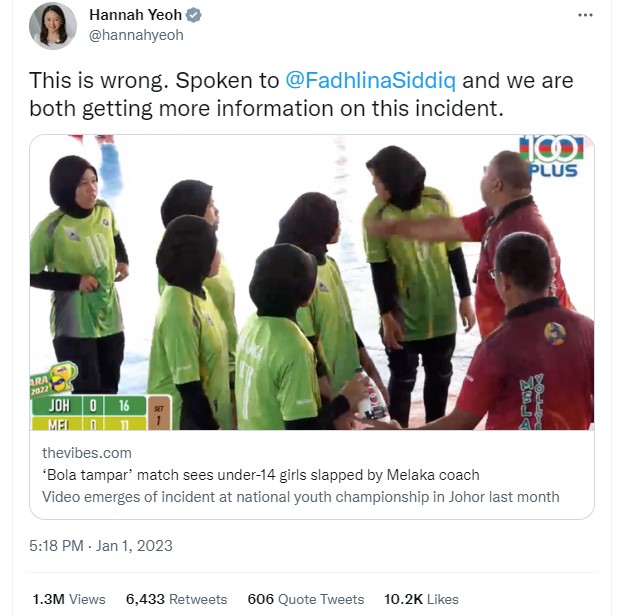Open the volleyball incident preview image

[x=312, y=282]
